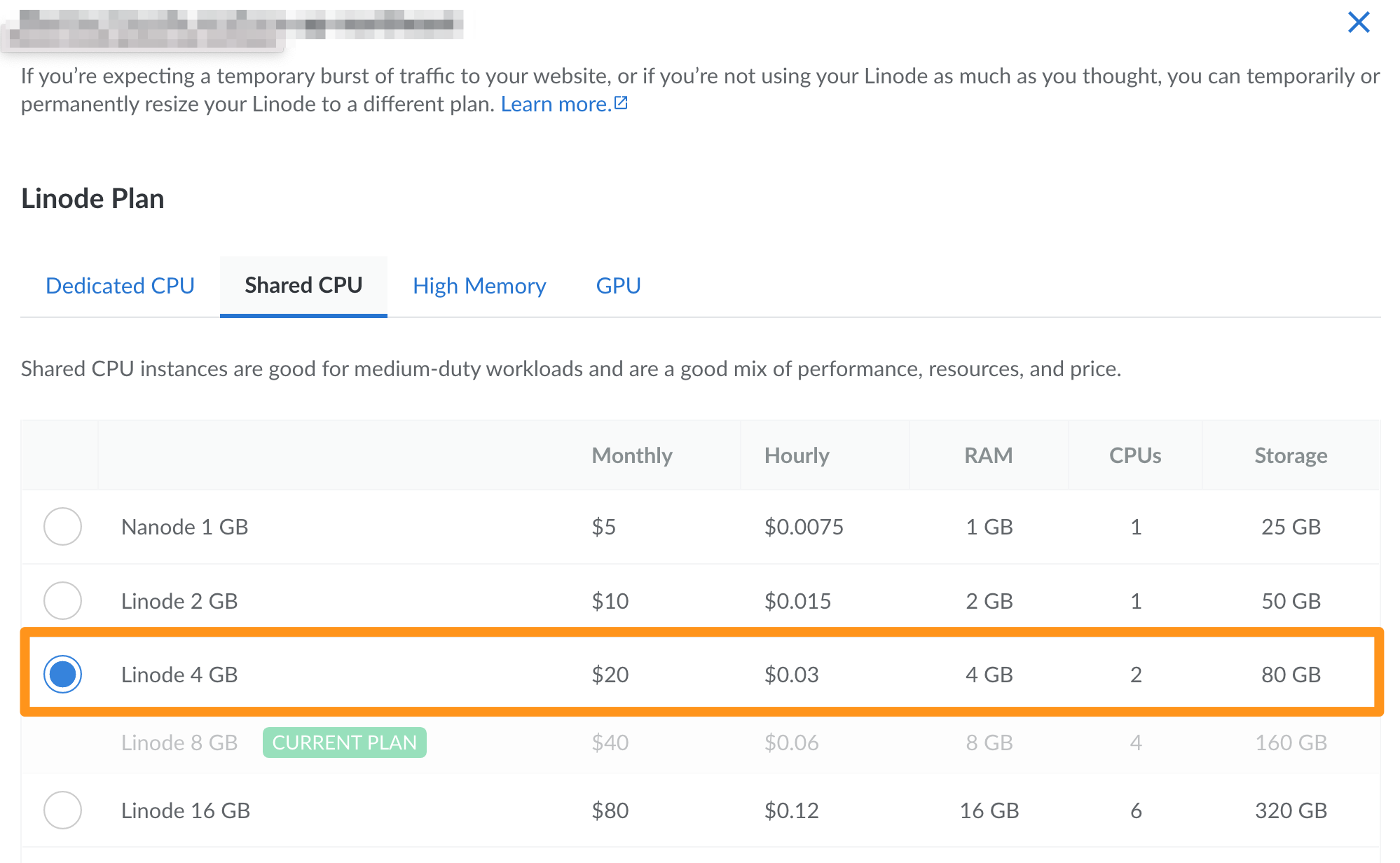Select the Shared CPU tab
This screenshot has width=1400, height=863.
click(303, 286)
